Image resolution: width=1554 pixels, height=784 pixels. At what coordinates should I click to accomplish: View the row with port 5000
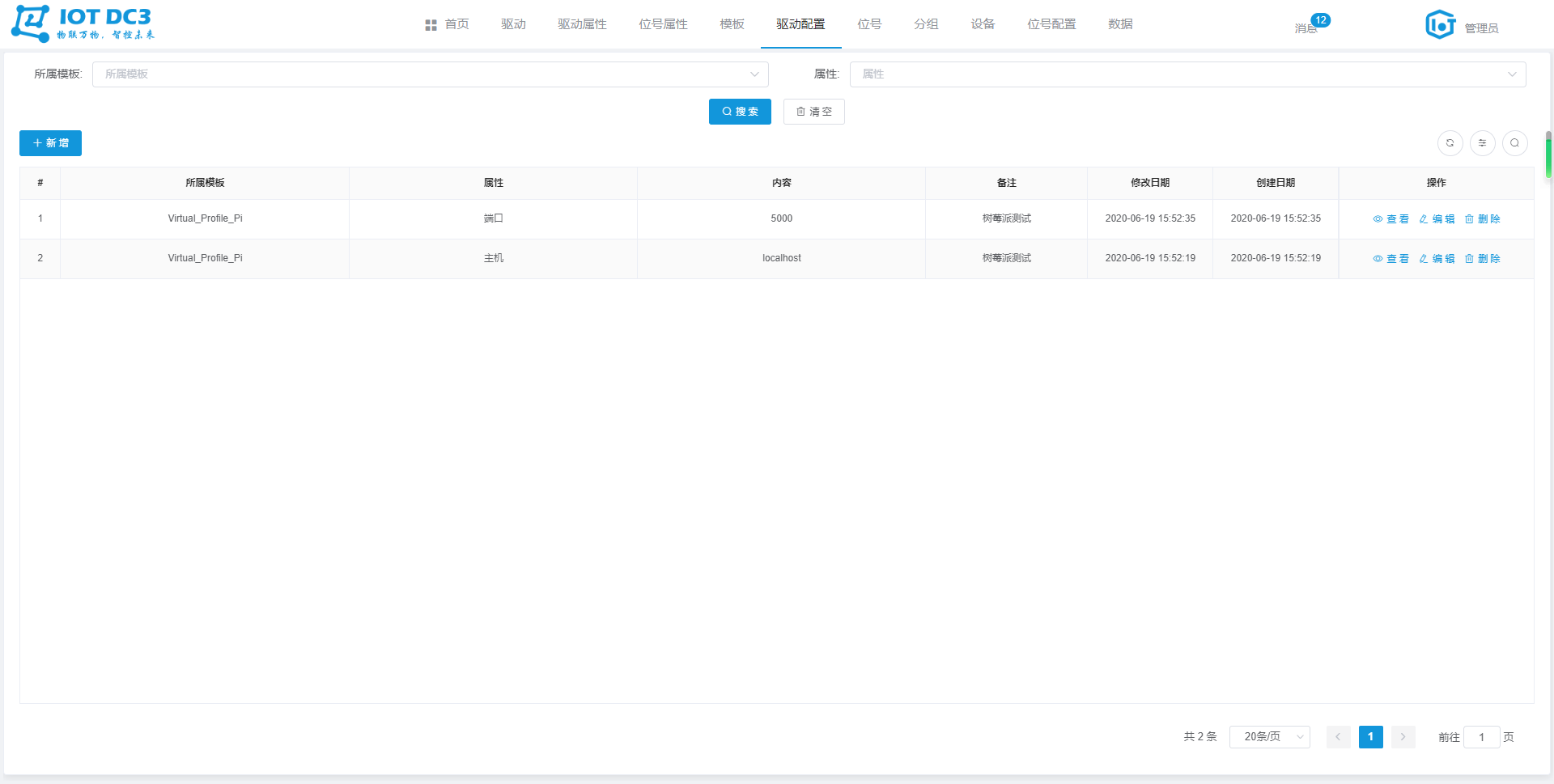tap(1391, 219)
